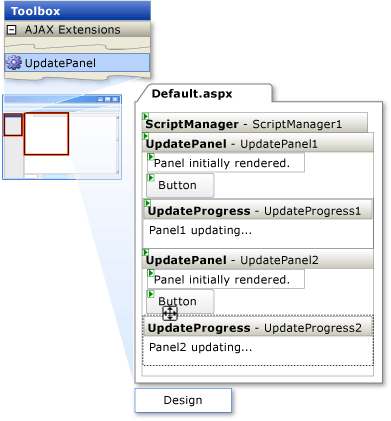The width and height of the screenshot is (391, 421).
Task: Click the glyph on UpdatePanel2's rendered label
Action: pyautogui.click(x=151, y=273)
